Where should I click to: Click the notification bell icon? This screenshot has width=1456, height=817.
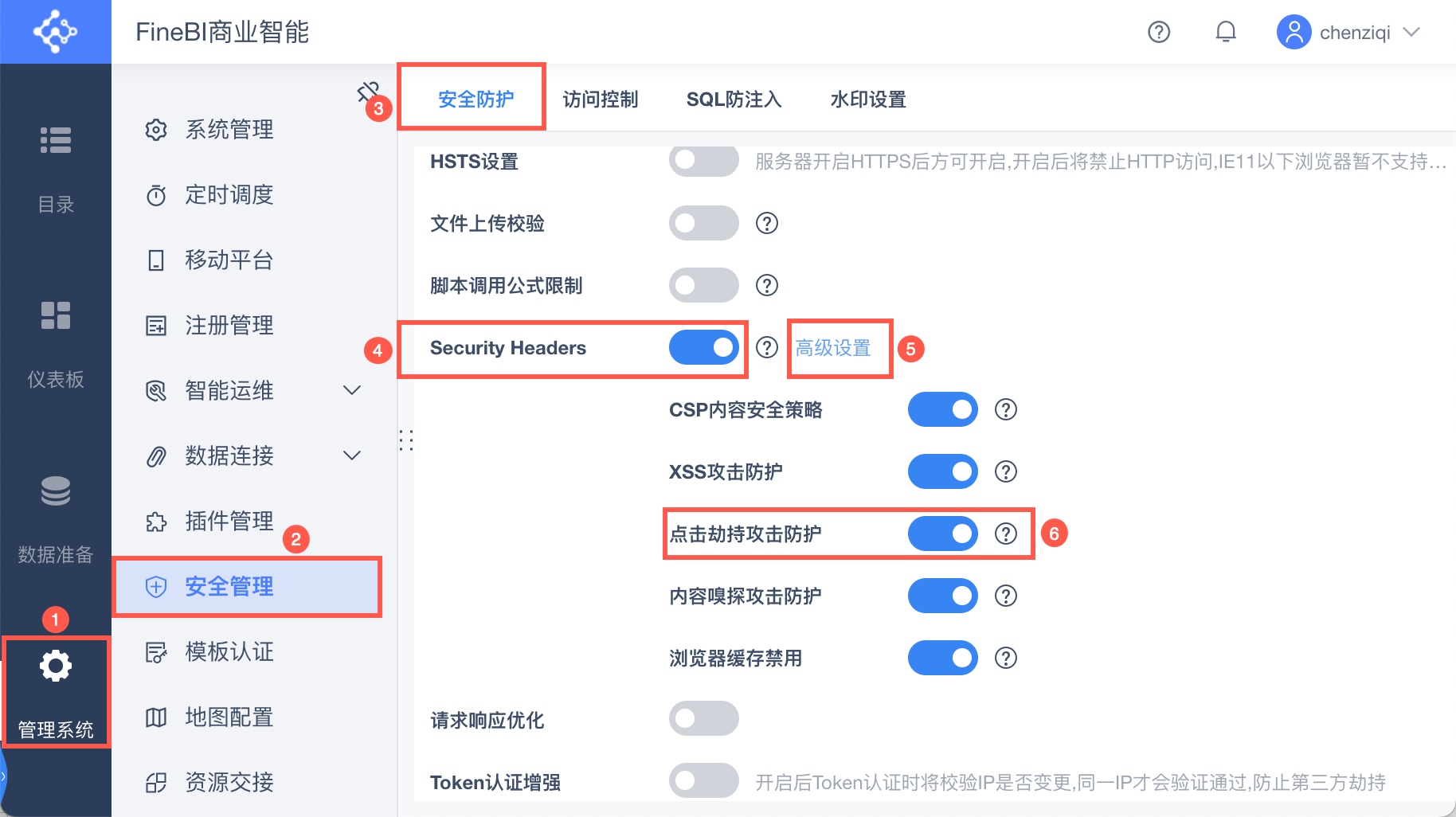click(1226, 32)
